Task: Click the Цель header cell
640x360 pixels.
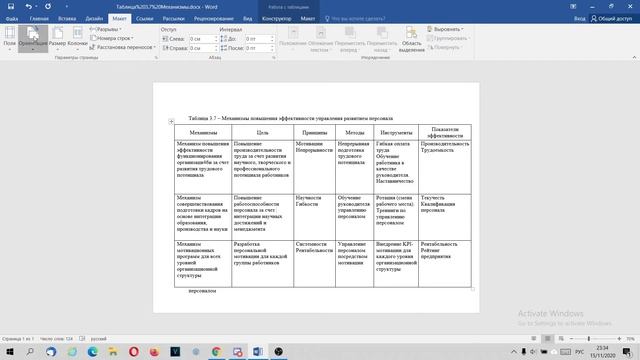Action: coord(262,133)
